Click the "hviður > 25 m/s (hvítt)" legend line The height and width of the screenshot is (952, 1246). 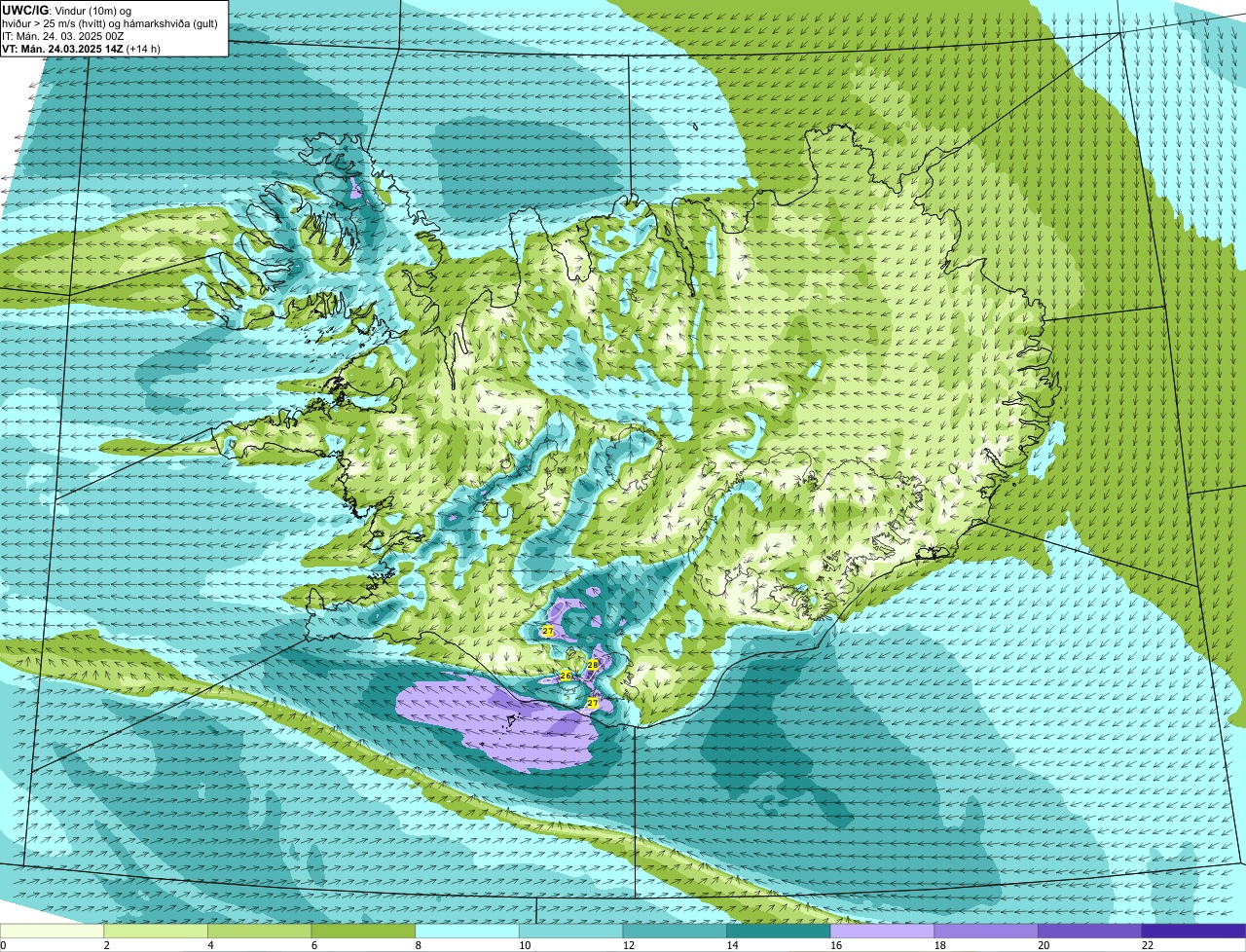click(53, 23)
